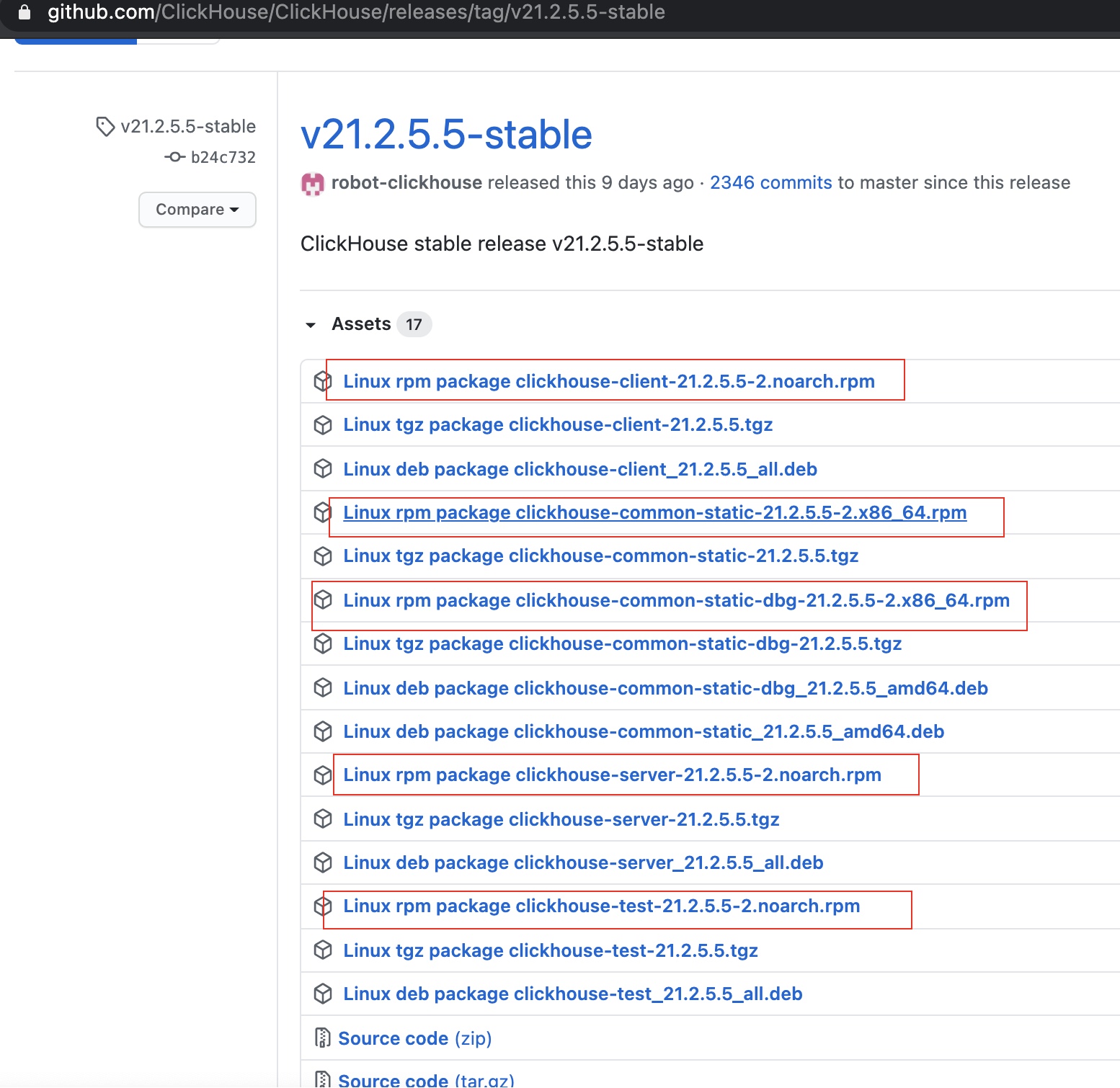The height and width of the screenshot is (1088, 1120).
Task: Click the lock icon in the address bar
Action: tap(24, 12)
